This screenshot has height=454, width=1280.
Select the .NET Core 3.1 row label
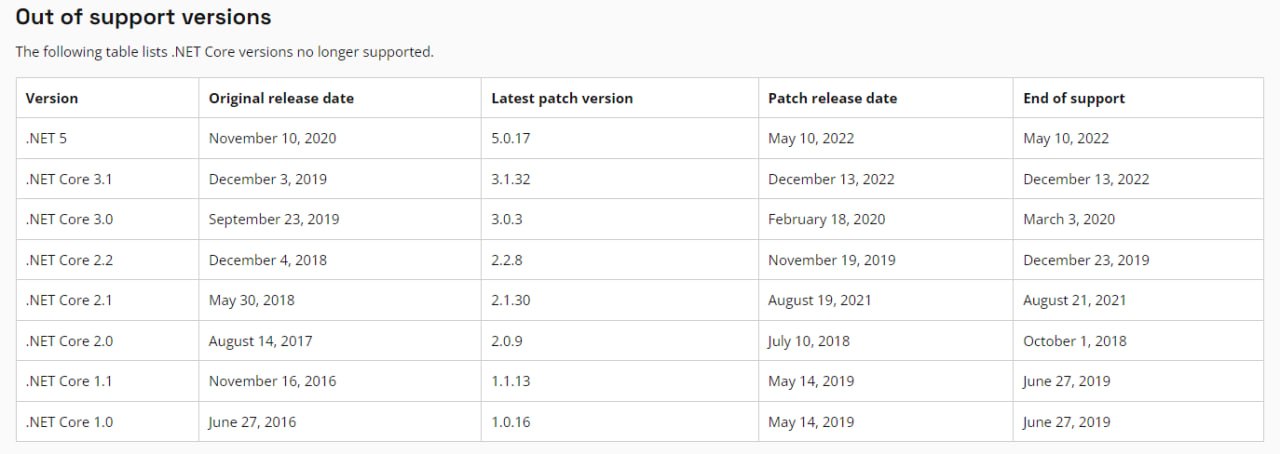[107, 179]
